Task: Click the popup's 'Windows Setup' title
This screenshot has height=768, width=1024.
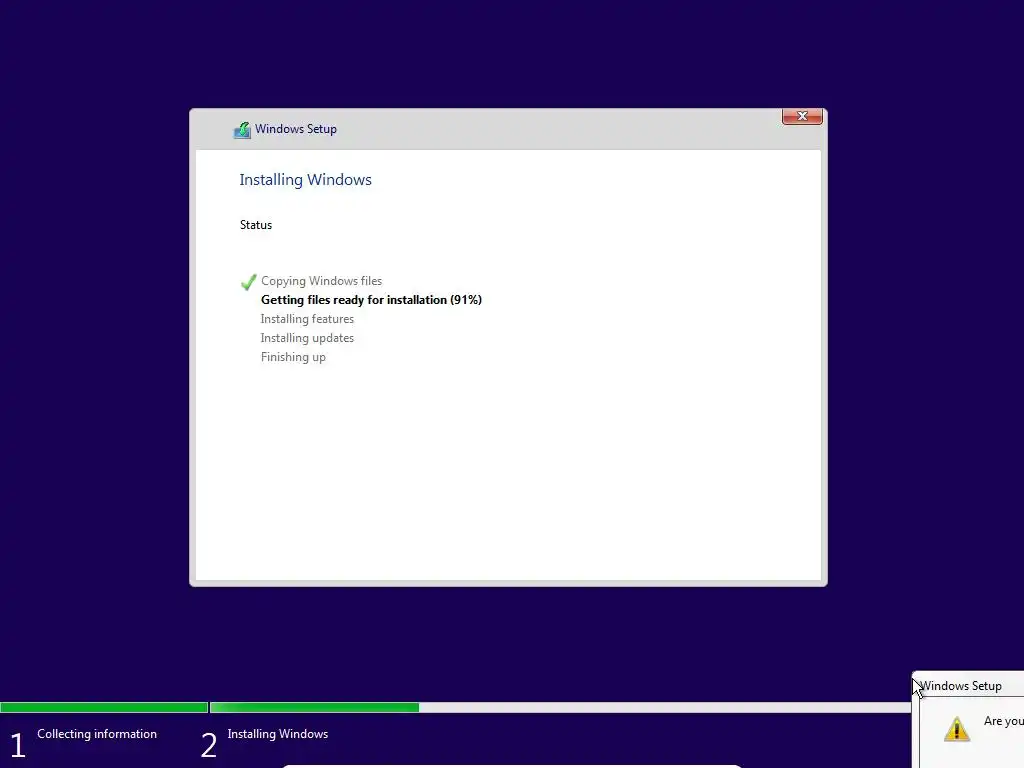Action: 961,686
